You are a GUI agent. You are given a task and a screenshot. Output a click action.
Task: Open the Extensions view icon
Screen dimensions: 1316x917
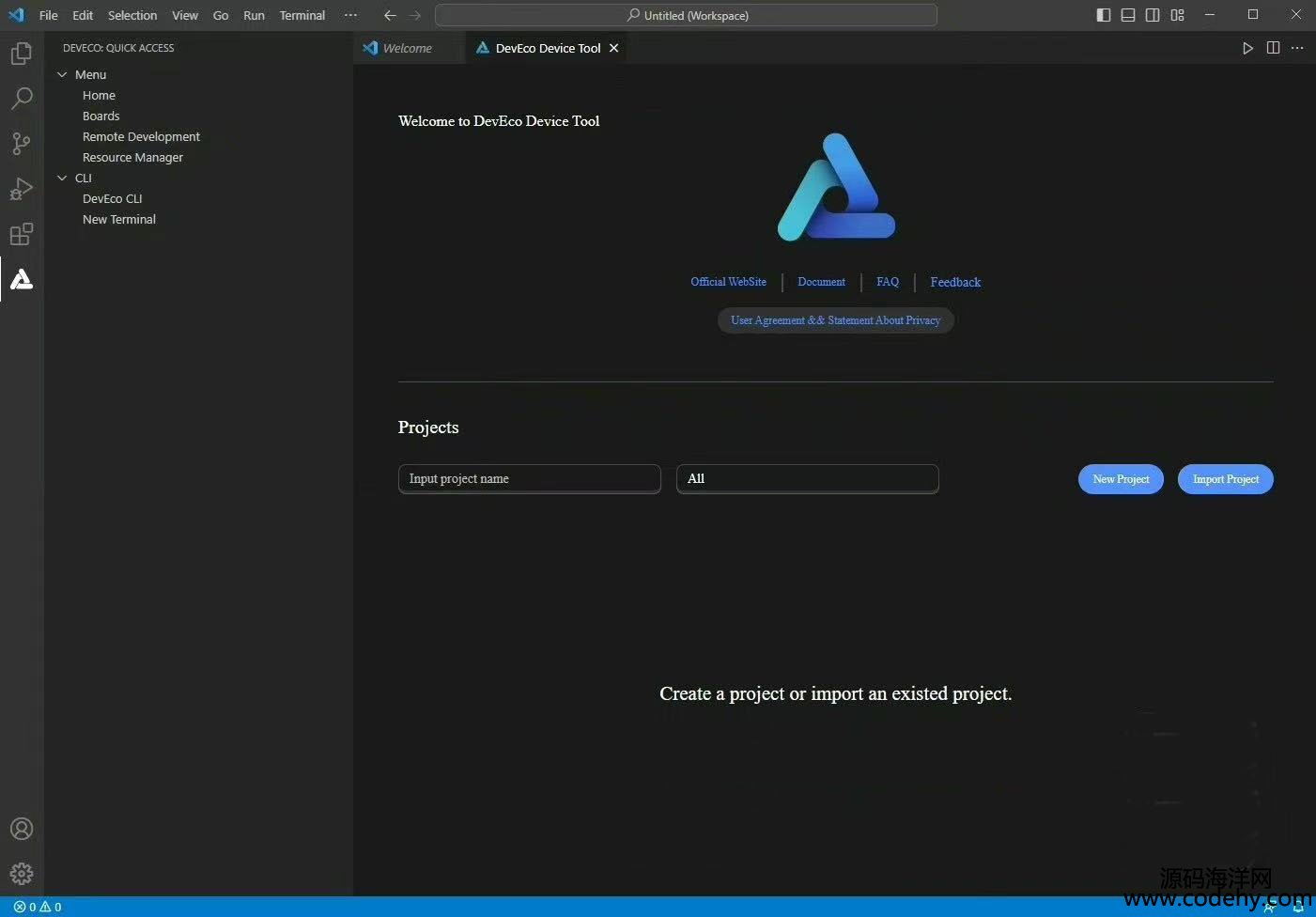(22, 234)
